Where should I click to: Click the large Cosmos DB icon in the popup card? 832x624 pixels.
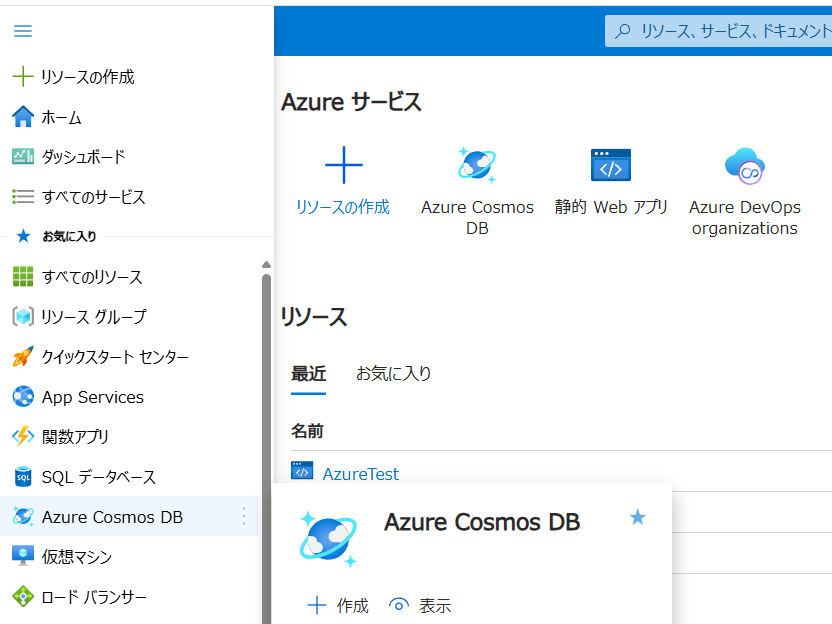(x=328, y=539)
